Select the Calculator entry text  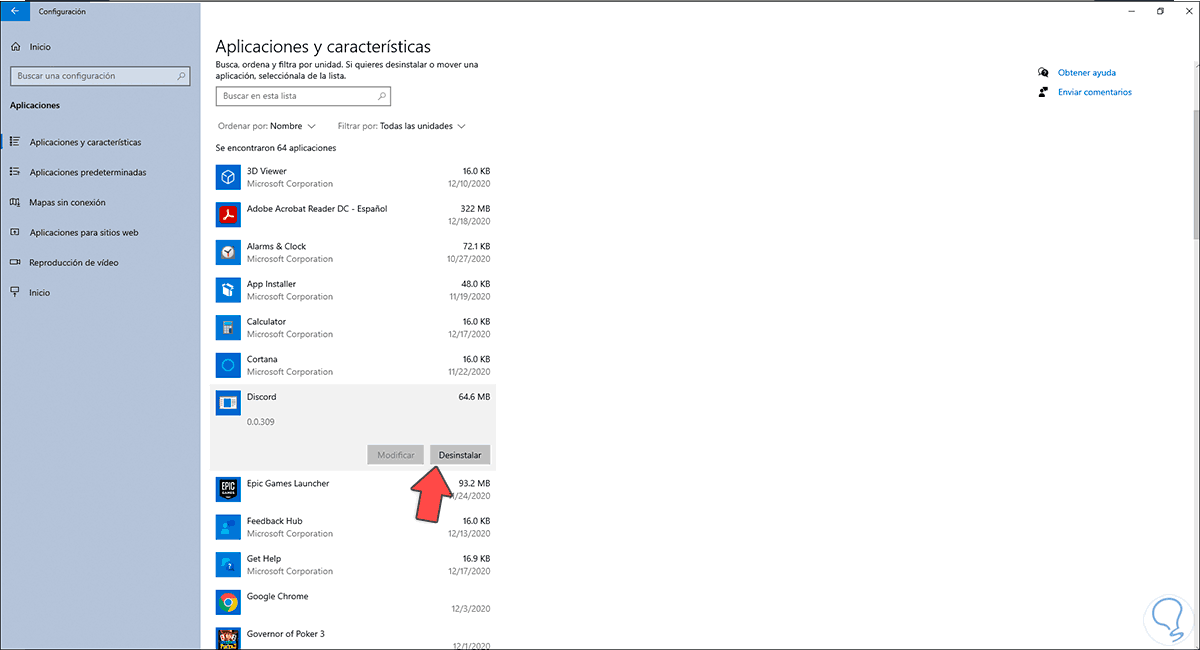click(266, 321)
